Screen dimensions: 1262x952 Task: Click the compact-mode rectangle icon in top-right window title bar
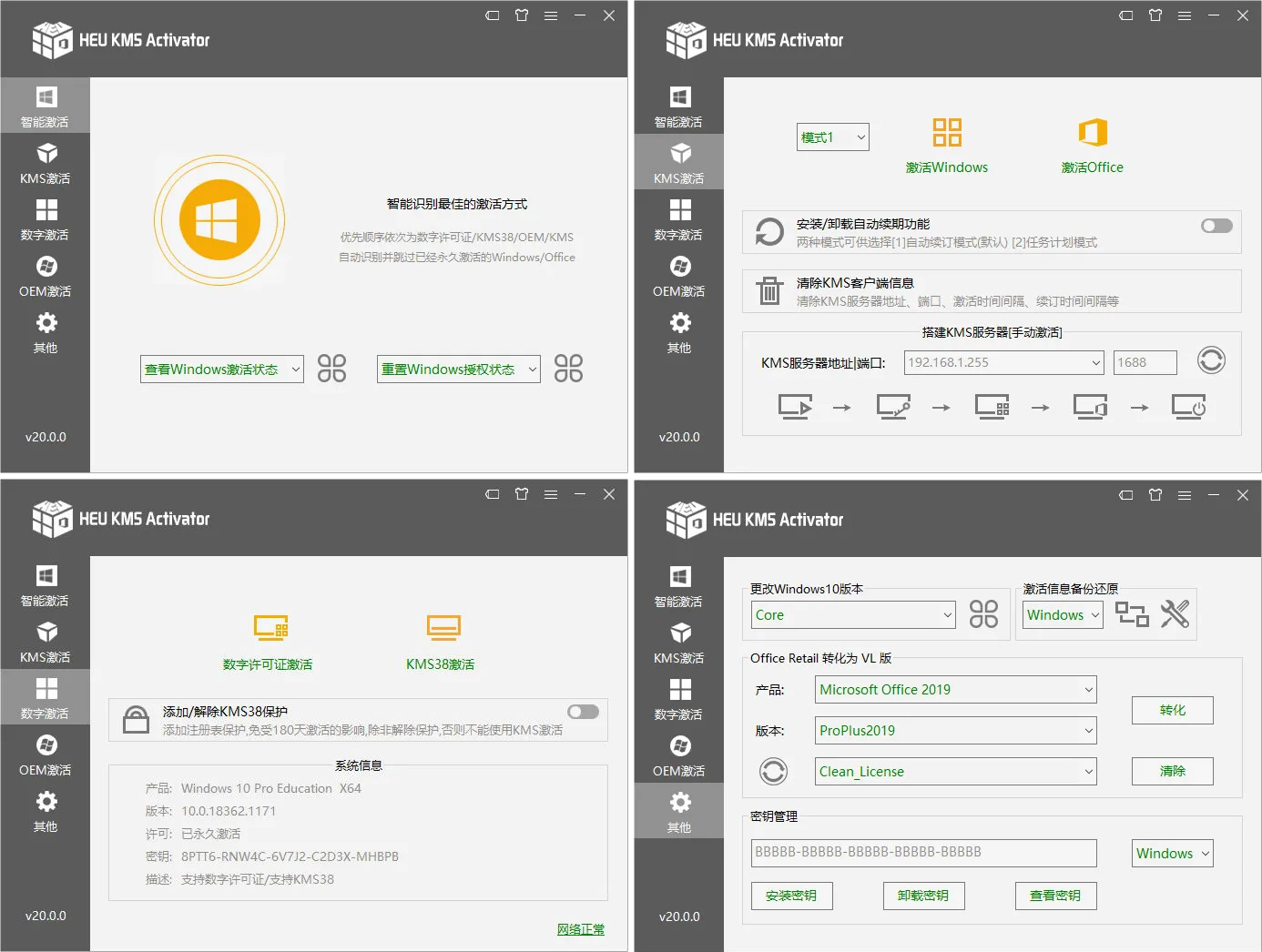pos(1126,15)
